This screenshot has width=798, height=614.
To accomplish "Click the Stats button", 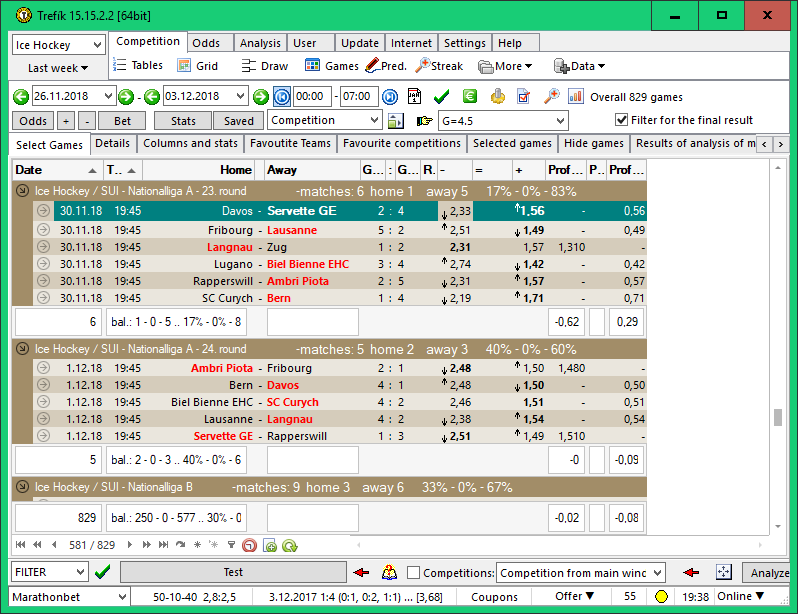I will pyautogui.click(x=182, y=120).
